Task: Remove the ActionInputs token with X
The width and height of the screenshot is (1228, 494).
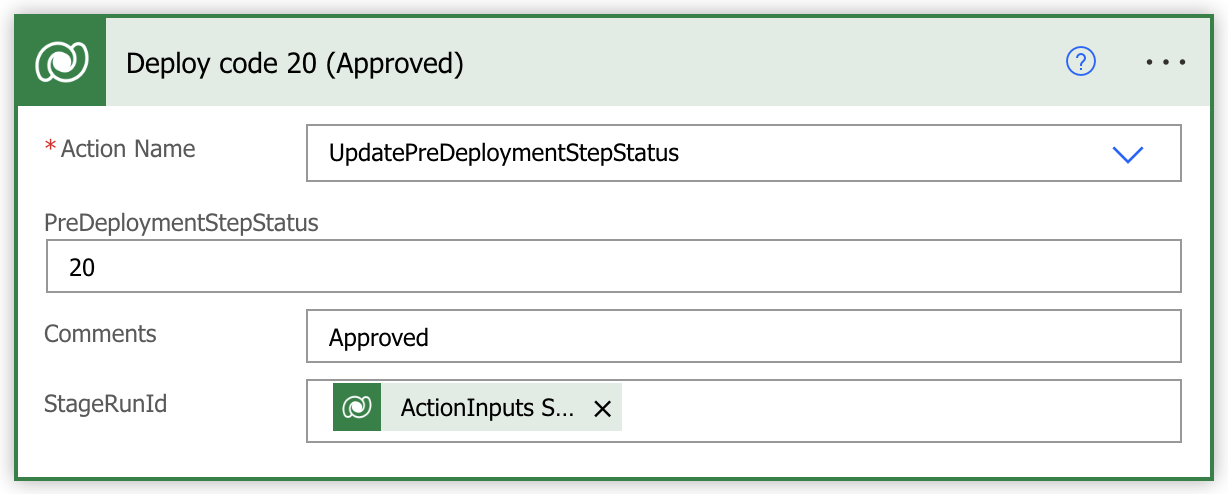Action: click(602, 408)
